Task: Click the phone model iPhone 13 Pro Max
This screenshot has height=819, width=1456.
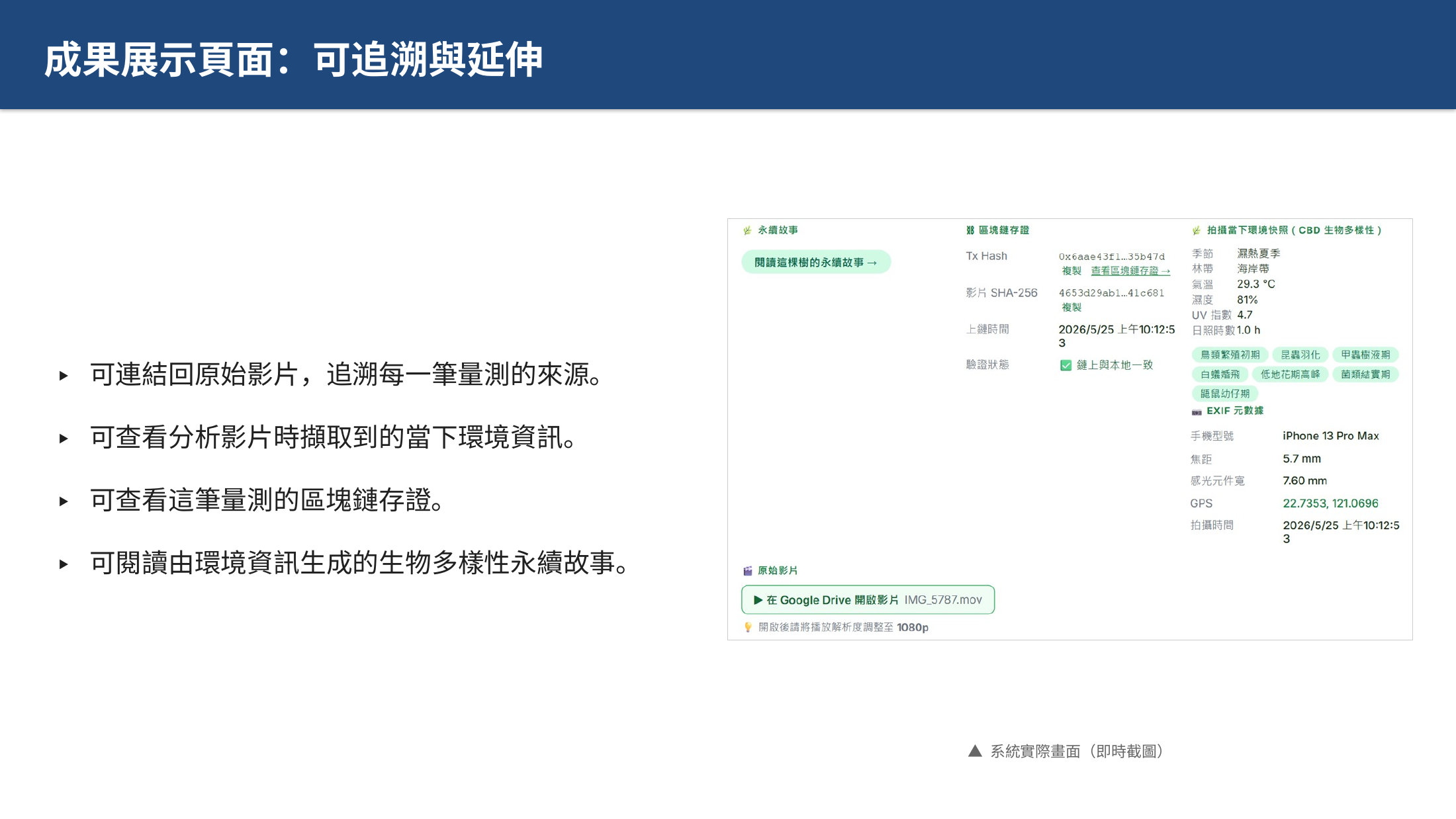Action: (x=1331, y=436)
